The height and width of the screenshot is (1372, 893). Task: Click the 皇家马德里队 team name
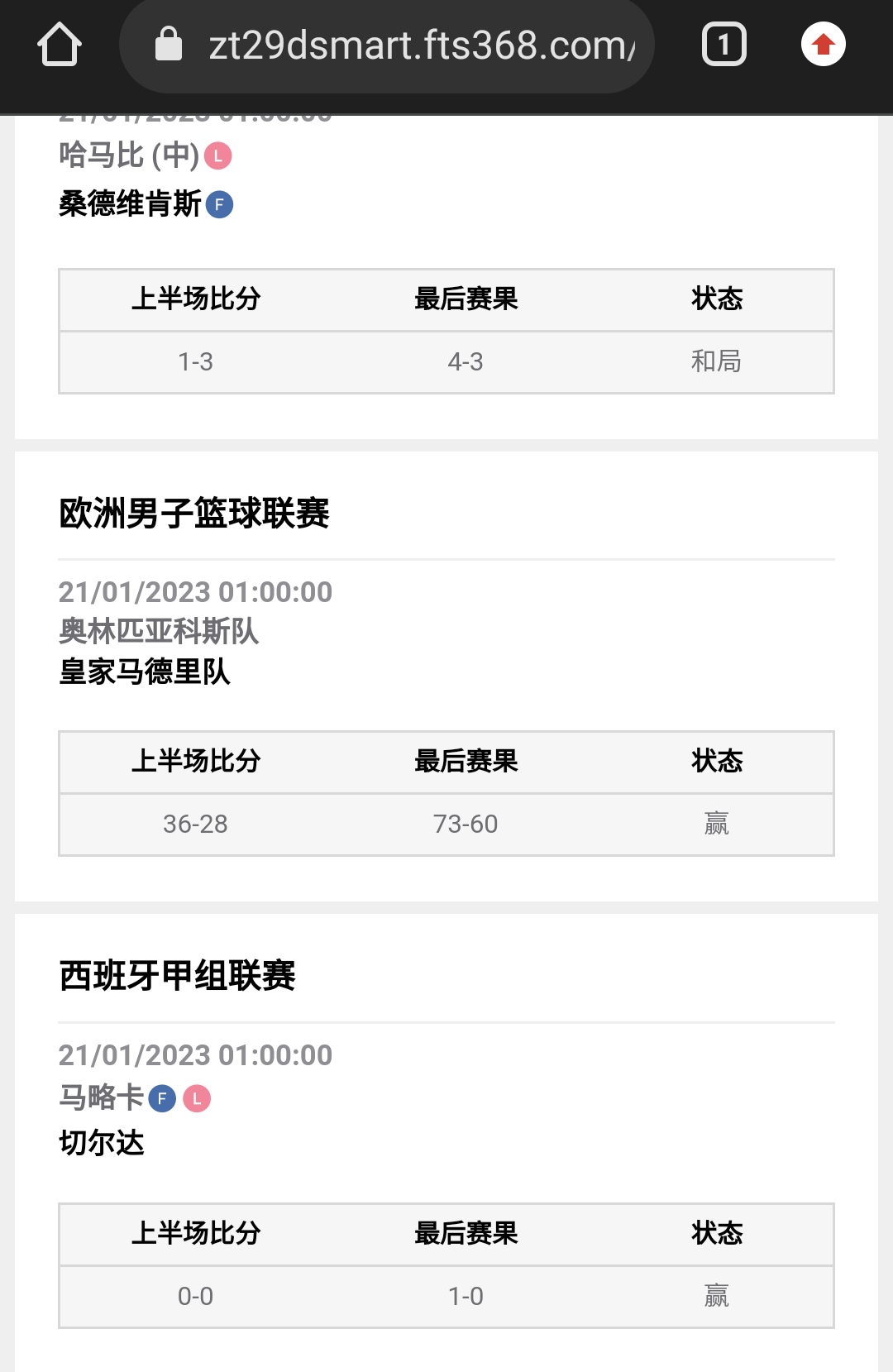(145, 672)
